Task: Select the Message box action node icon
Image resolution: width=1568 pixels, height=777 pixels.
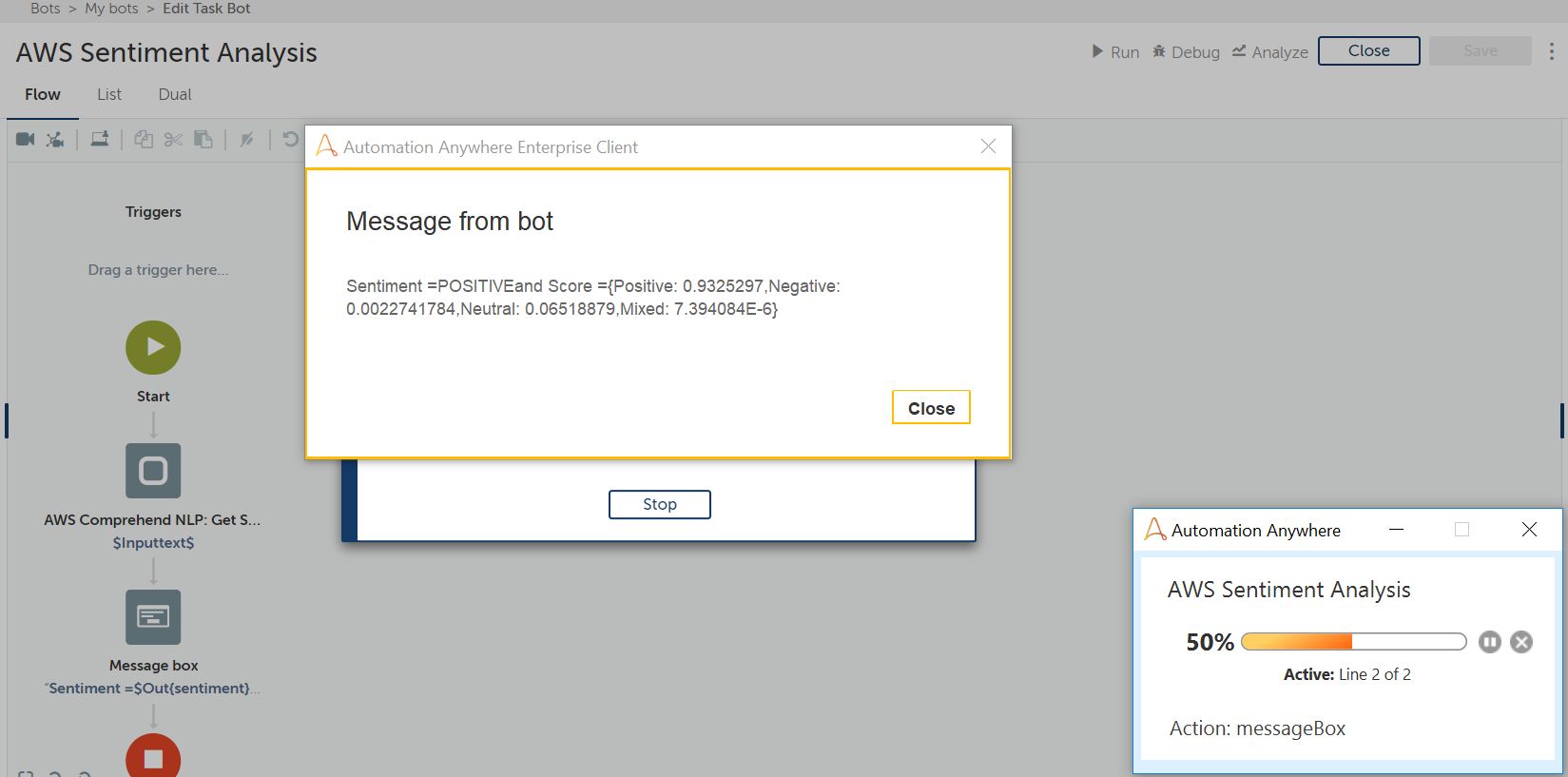Action: pos(153,617)
